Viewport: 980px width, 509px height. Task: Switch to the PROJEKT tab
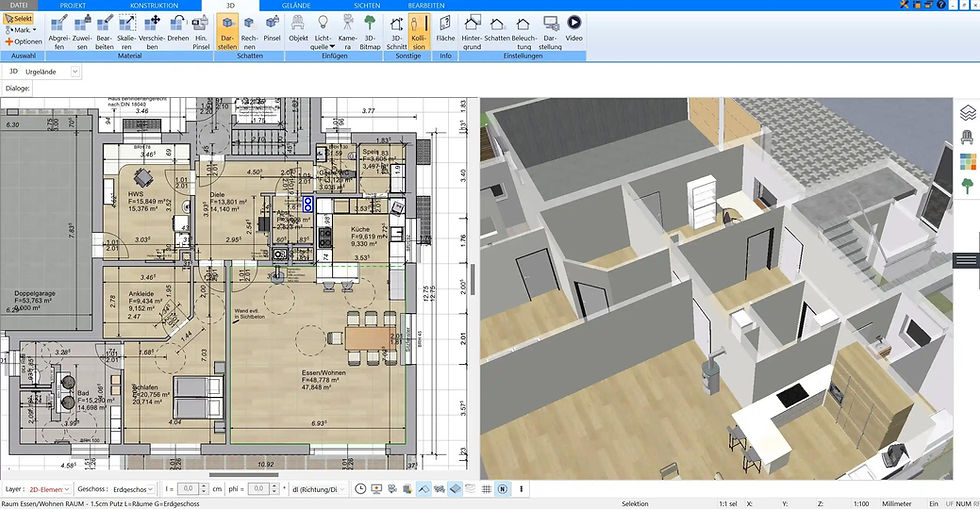tap(72, 5)
